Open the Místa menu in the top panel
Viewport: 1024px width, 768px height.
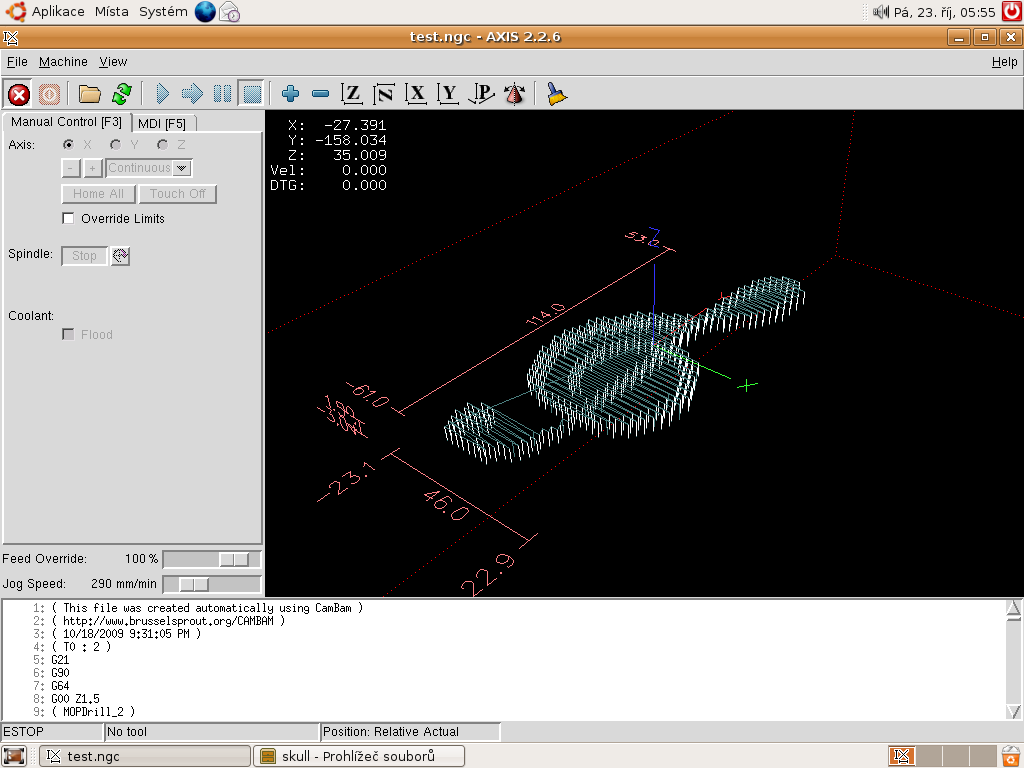111,12
